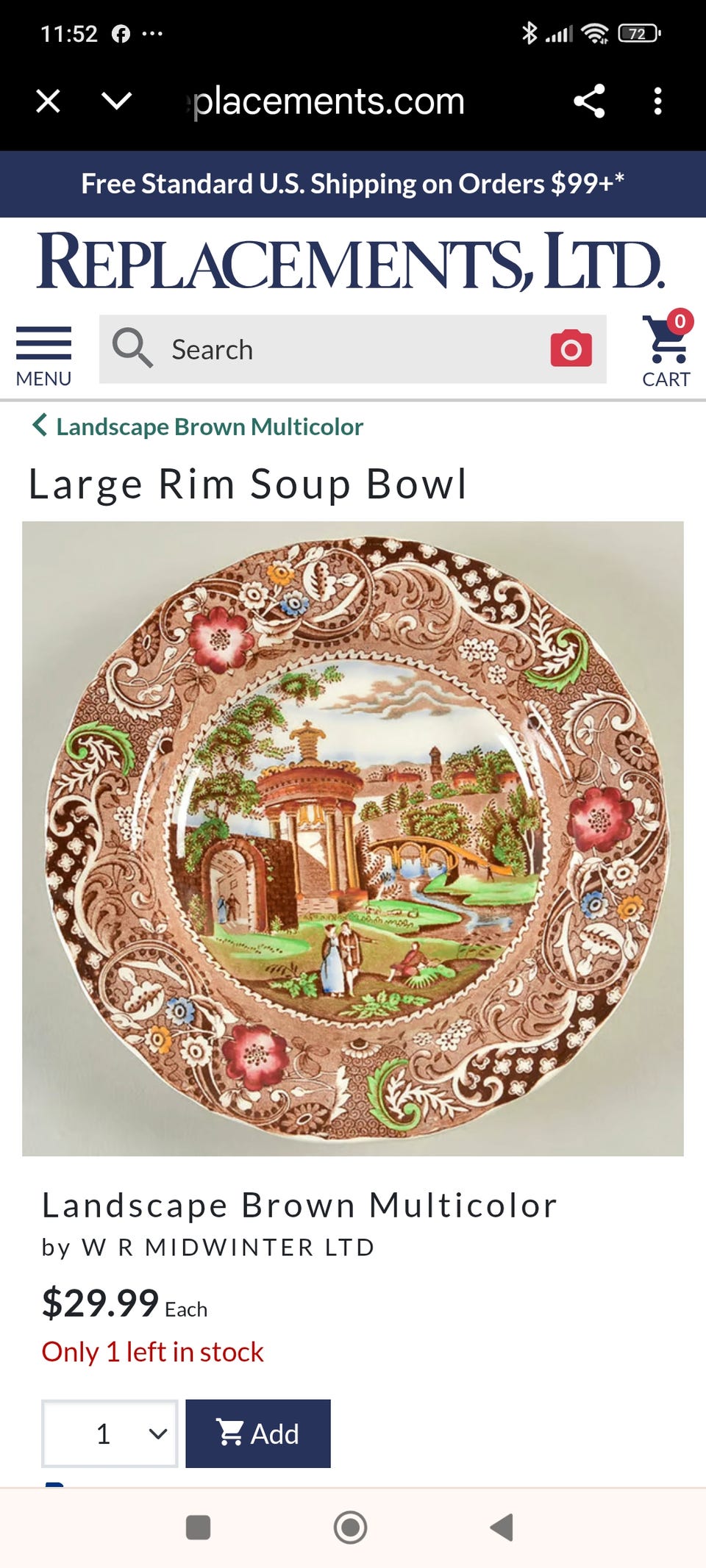This screenshot has width=706, height=1568.
Task: Add the soup bowl to the cart
Action: coord(258,1433)
